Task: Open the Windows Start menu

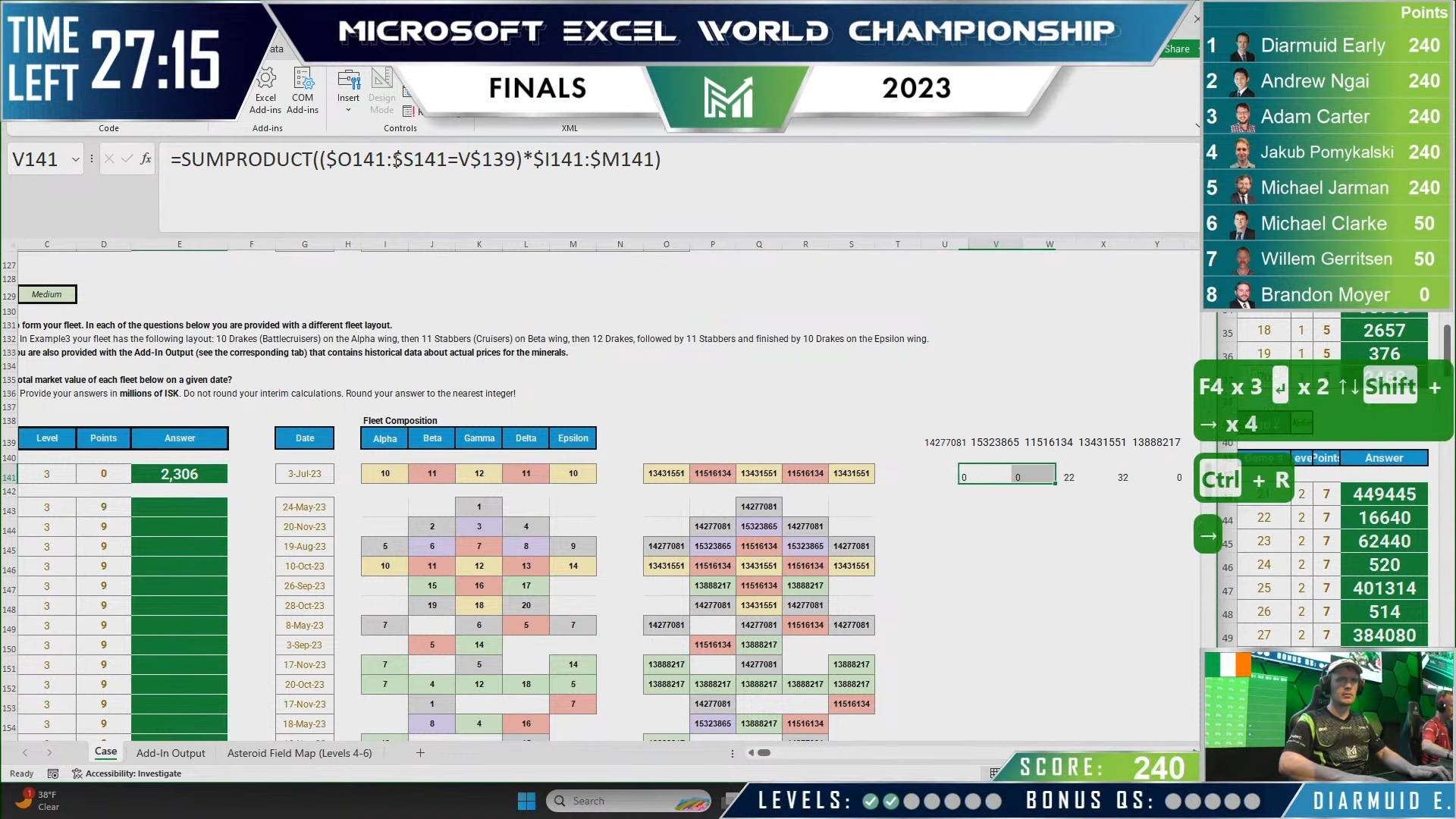Action: pyautogui.click(x=526, y=800)
